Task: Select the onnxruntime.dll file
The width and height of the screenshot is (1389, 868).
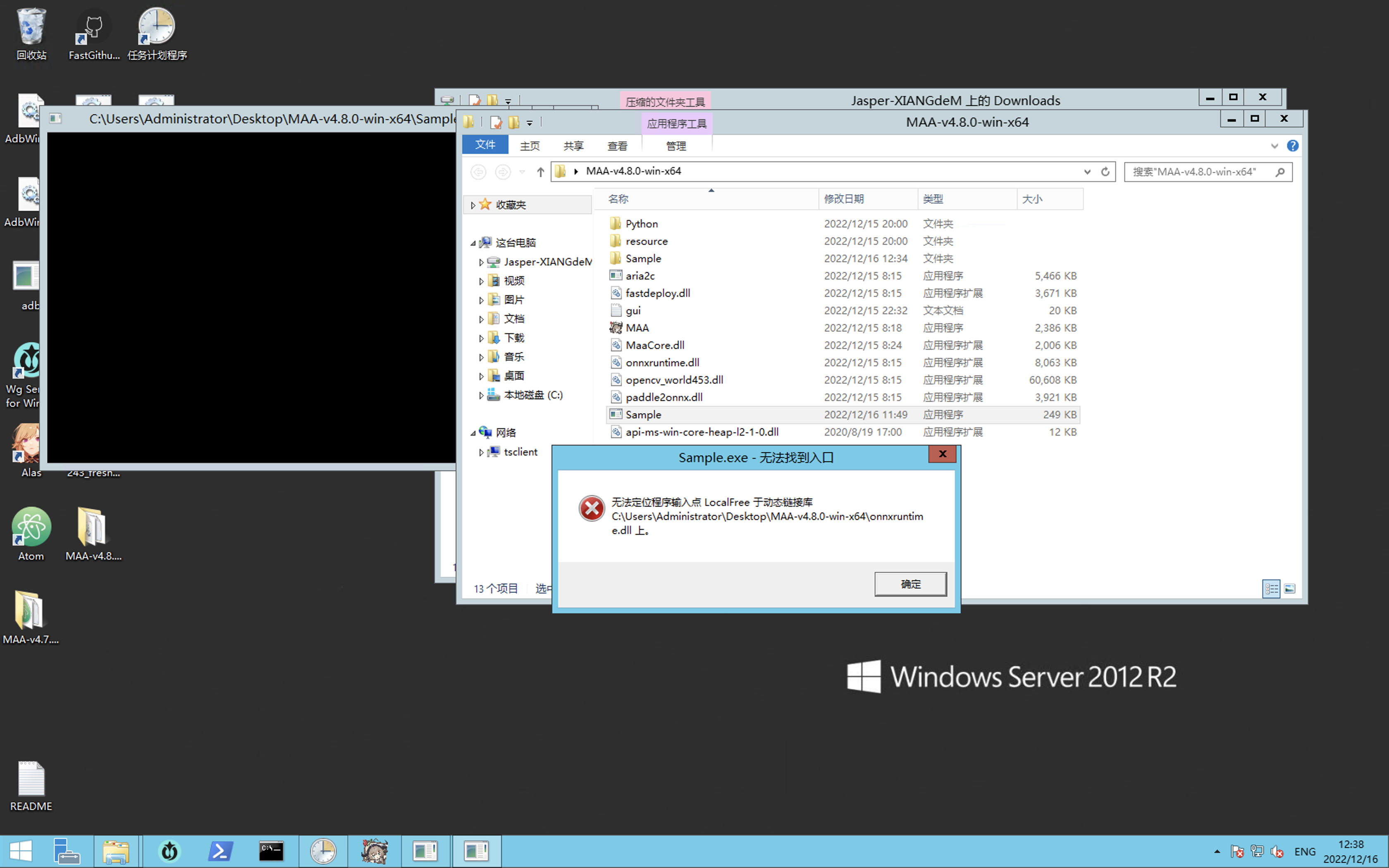Action: pyautogui.click(x=662, y=363)
